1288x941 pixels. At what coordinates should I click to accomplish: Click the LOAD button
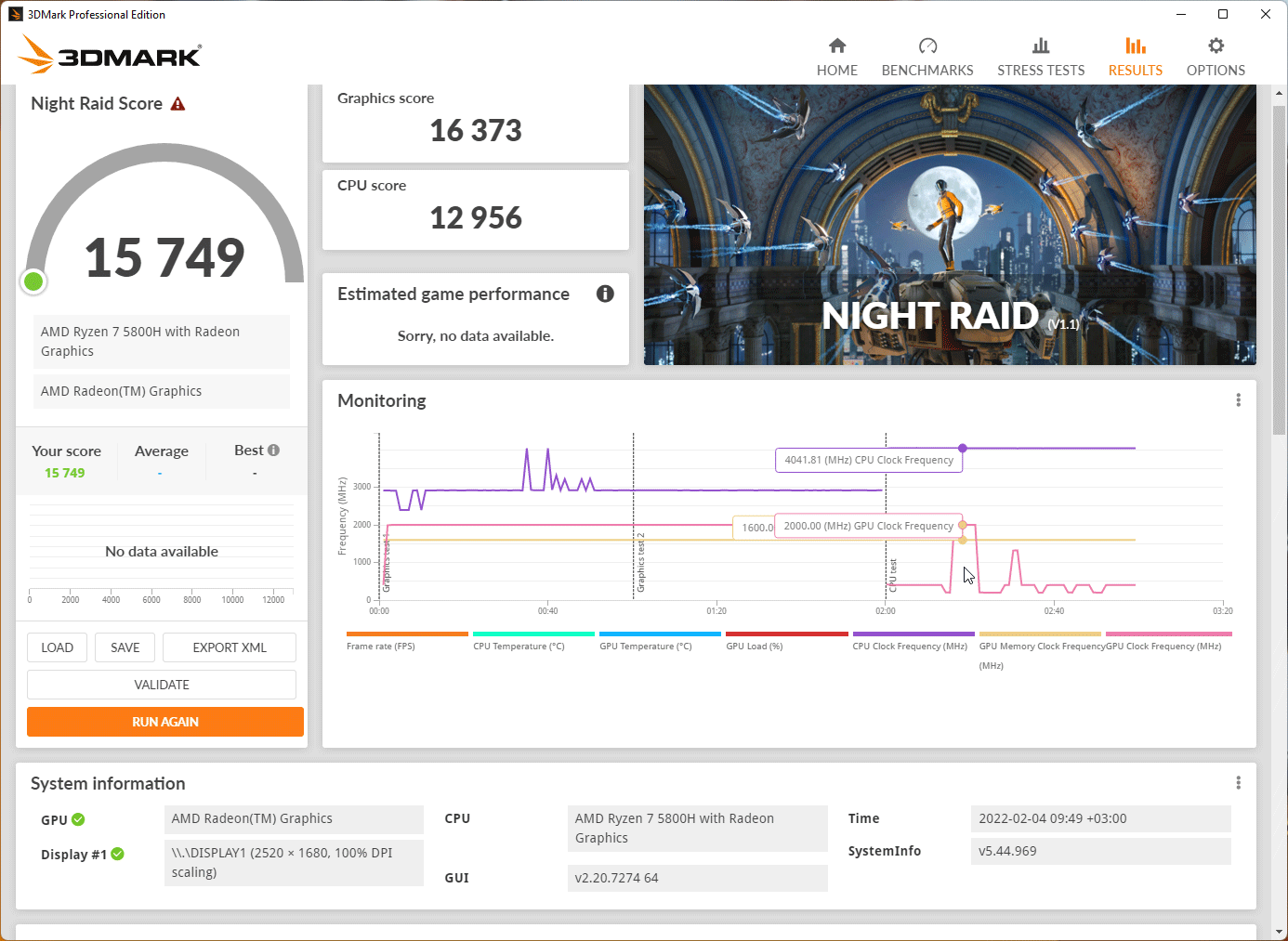pyautogui.click(x=57, y=647)
